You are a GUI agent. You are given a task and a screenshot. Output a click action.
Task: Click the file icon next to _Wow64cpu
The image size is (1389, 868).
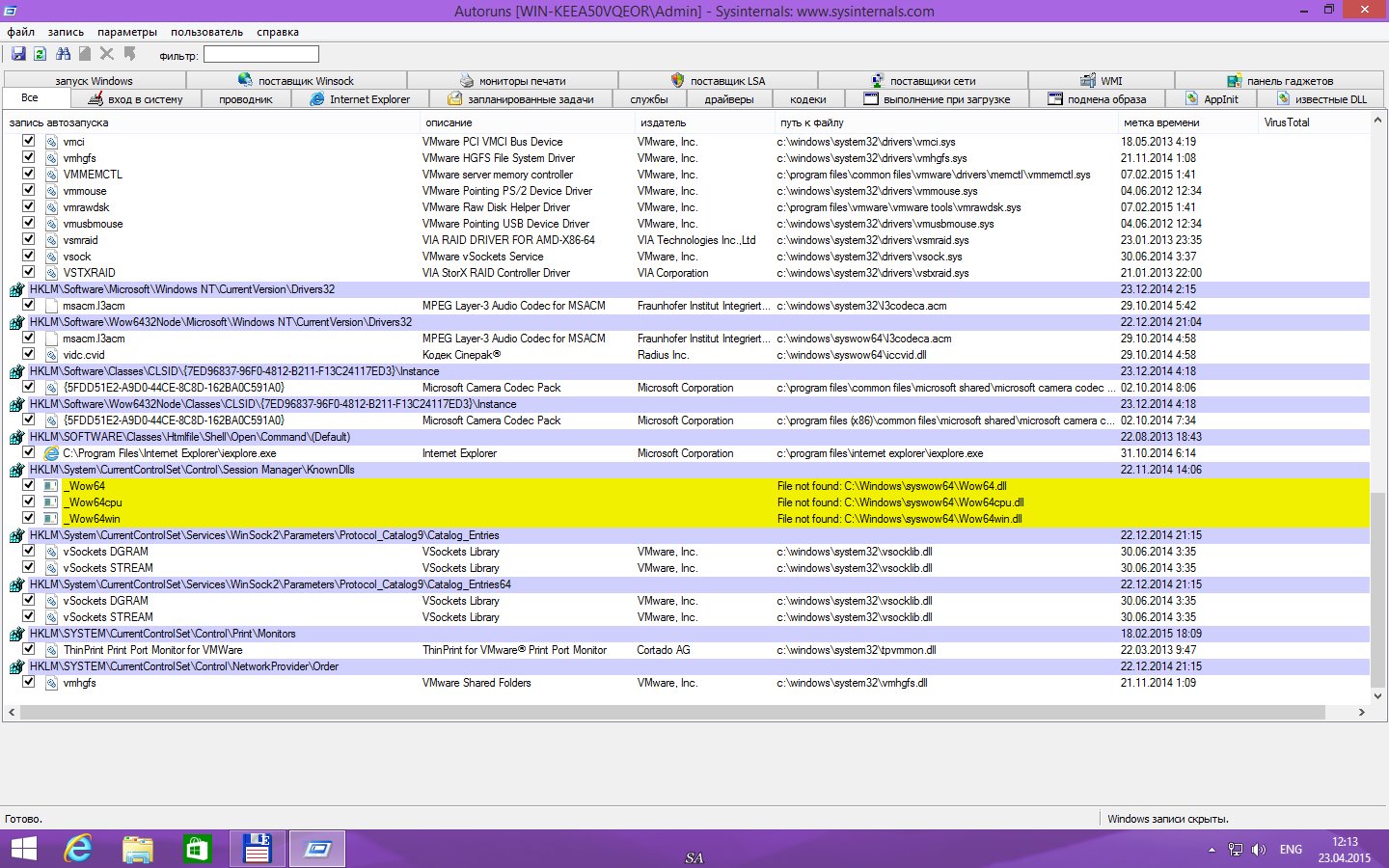[51, 502]
